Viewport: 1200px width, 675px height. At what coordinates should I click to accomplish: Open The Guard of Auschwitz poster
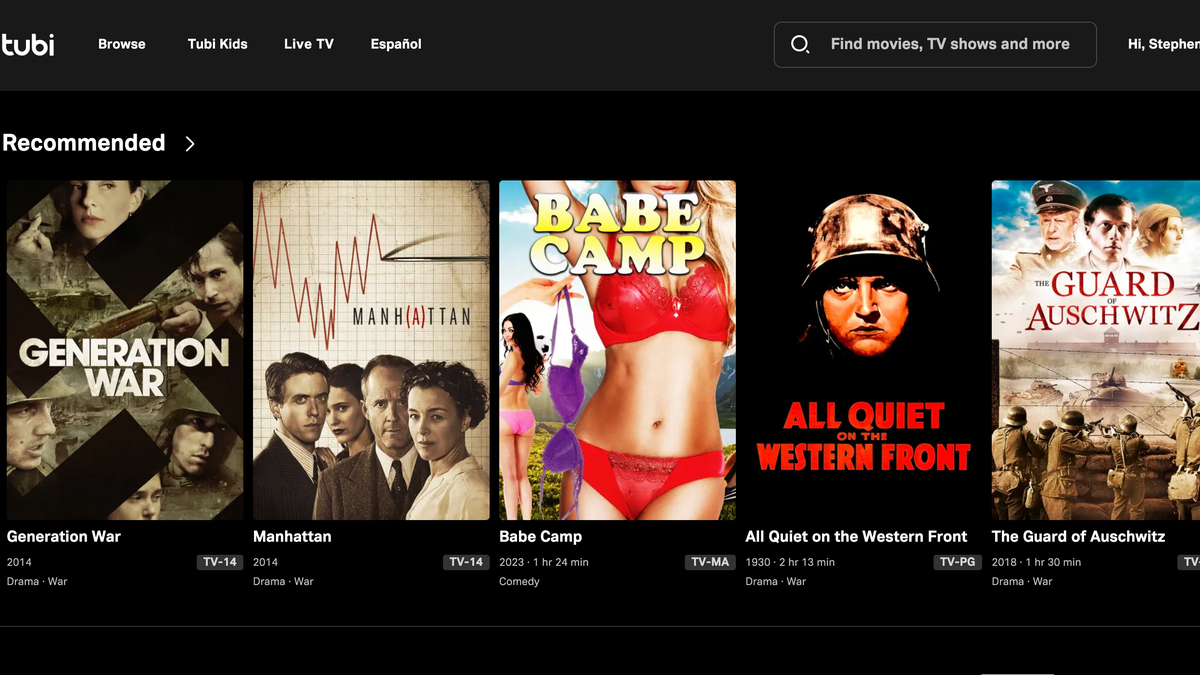coord(1096,350)
